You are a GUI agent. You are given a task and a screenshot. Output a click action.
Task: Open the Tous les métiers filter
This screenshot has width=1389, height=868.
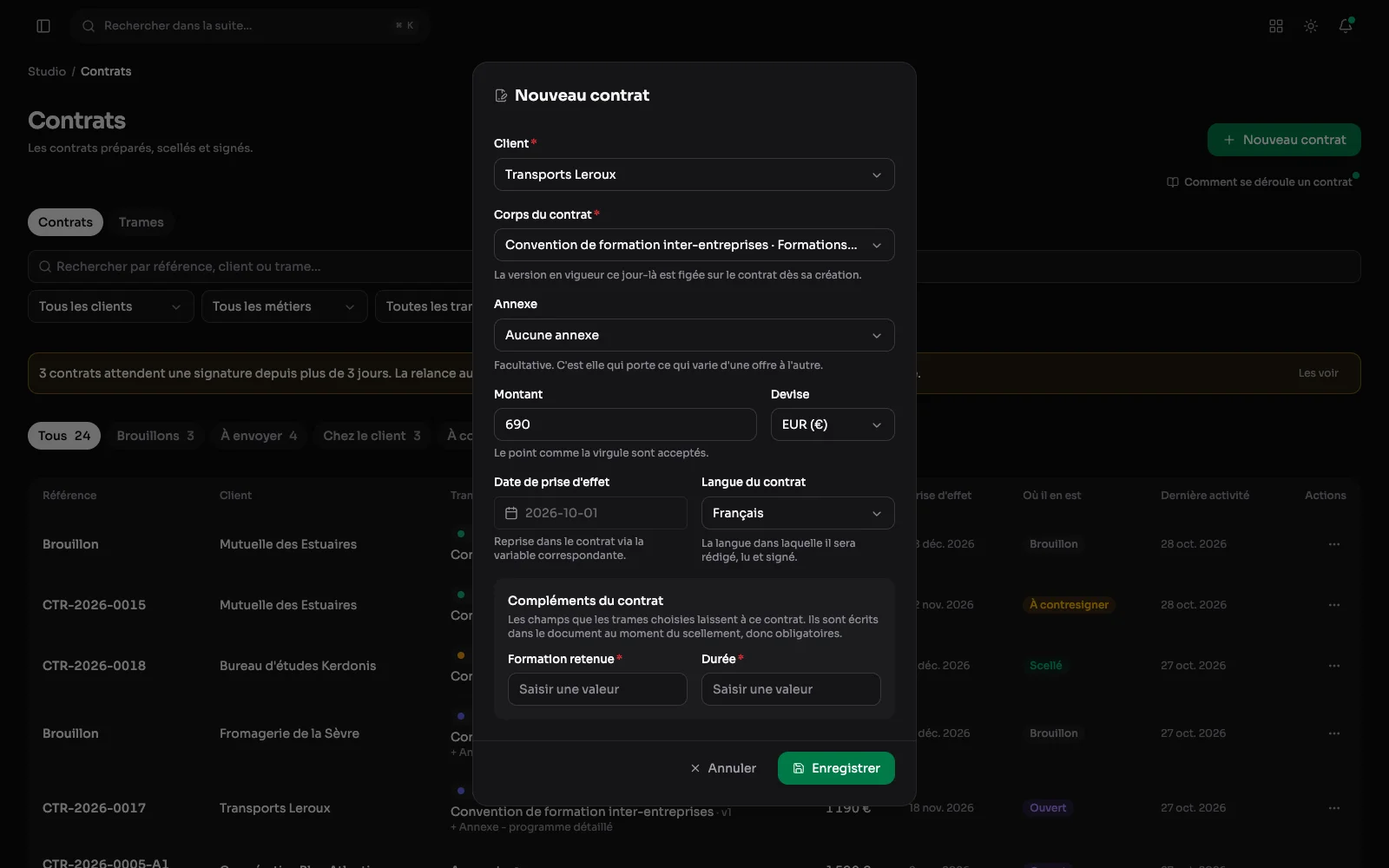[x=284, y=306]
